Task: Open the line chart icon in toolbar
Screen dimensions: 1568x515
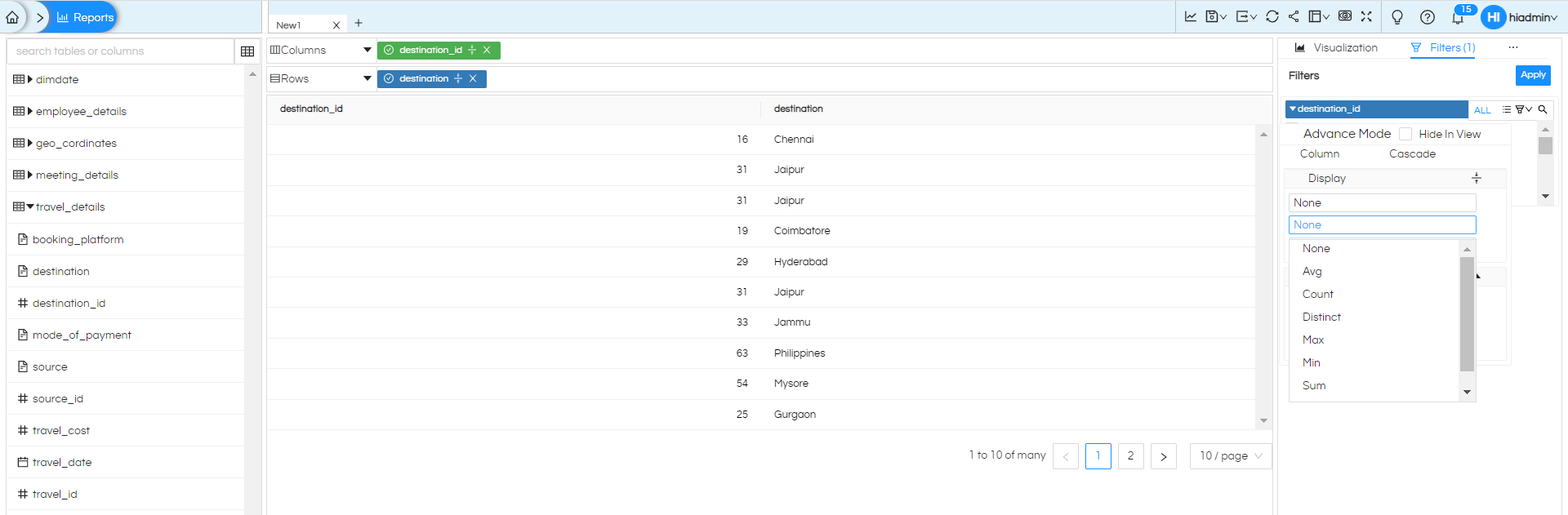Action: point(1191,16)
